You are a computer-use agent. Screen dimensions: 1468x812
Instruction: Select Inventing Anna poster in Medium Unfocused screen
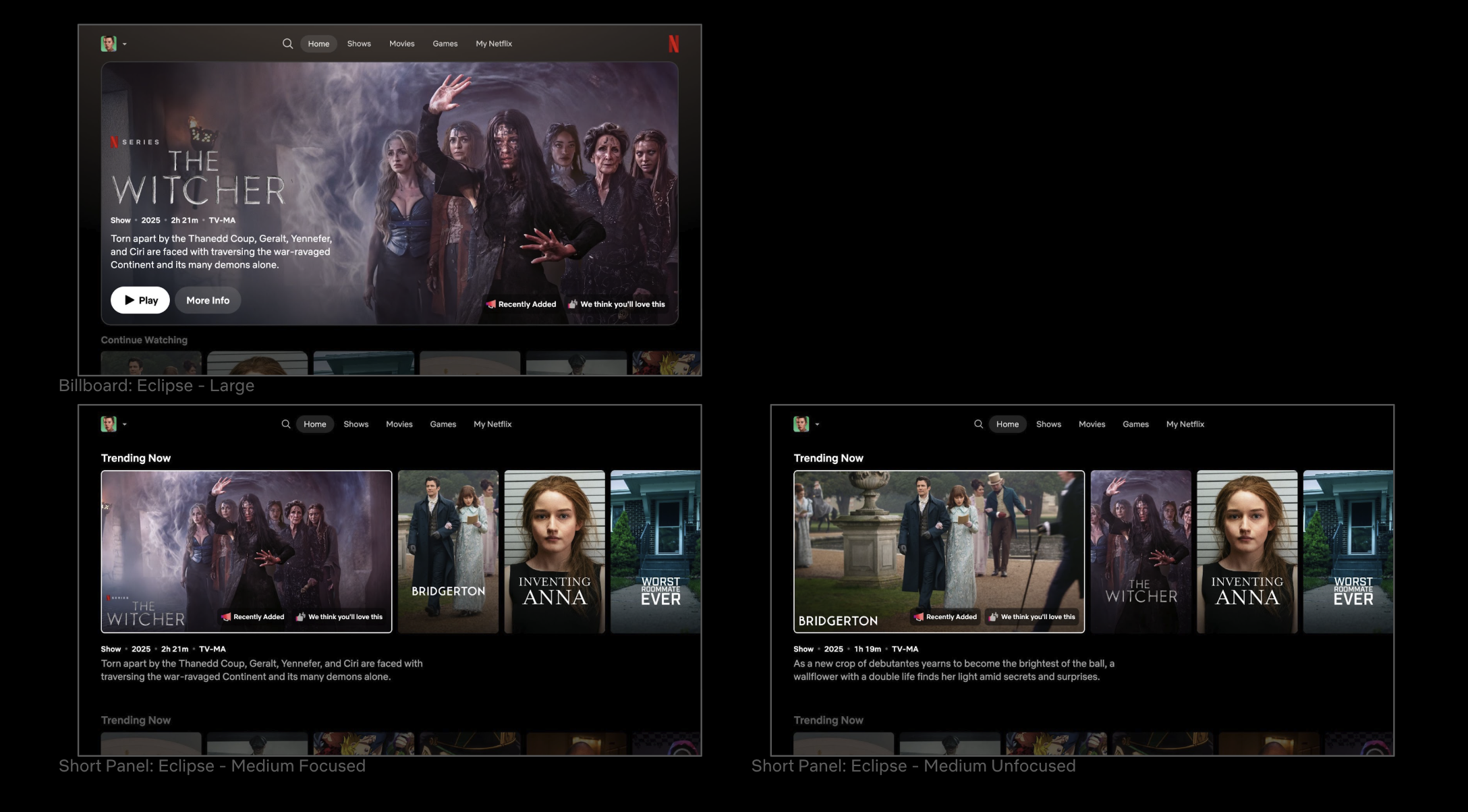1247,552
